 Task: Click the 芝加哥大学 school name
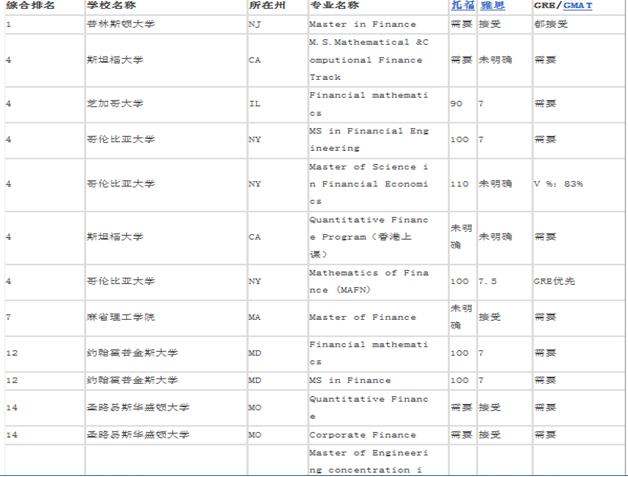click(x=110, y=103)
